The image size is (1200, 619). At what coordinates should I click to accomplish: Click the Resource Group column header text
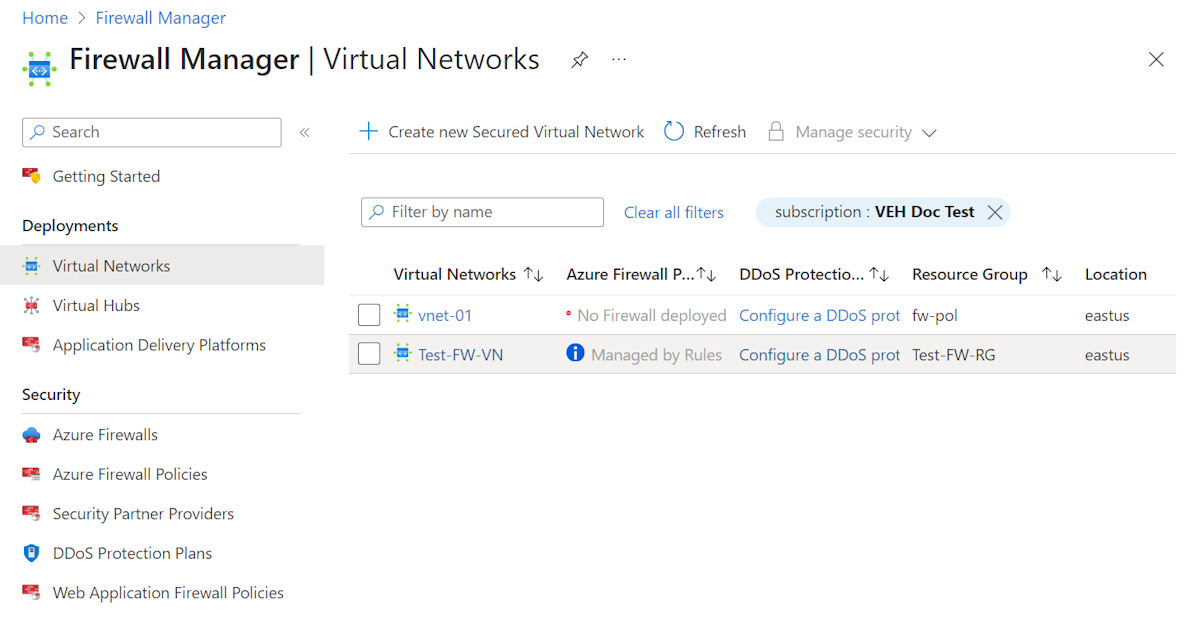(x=970, y=274)
